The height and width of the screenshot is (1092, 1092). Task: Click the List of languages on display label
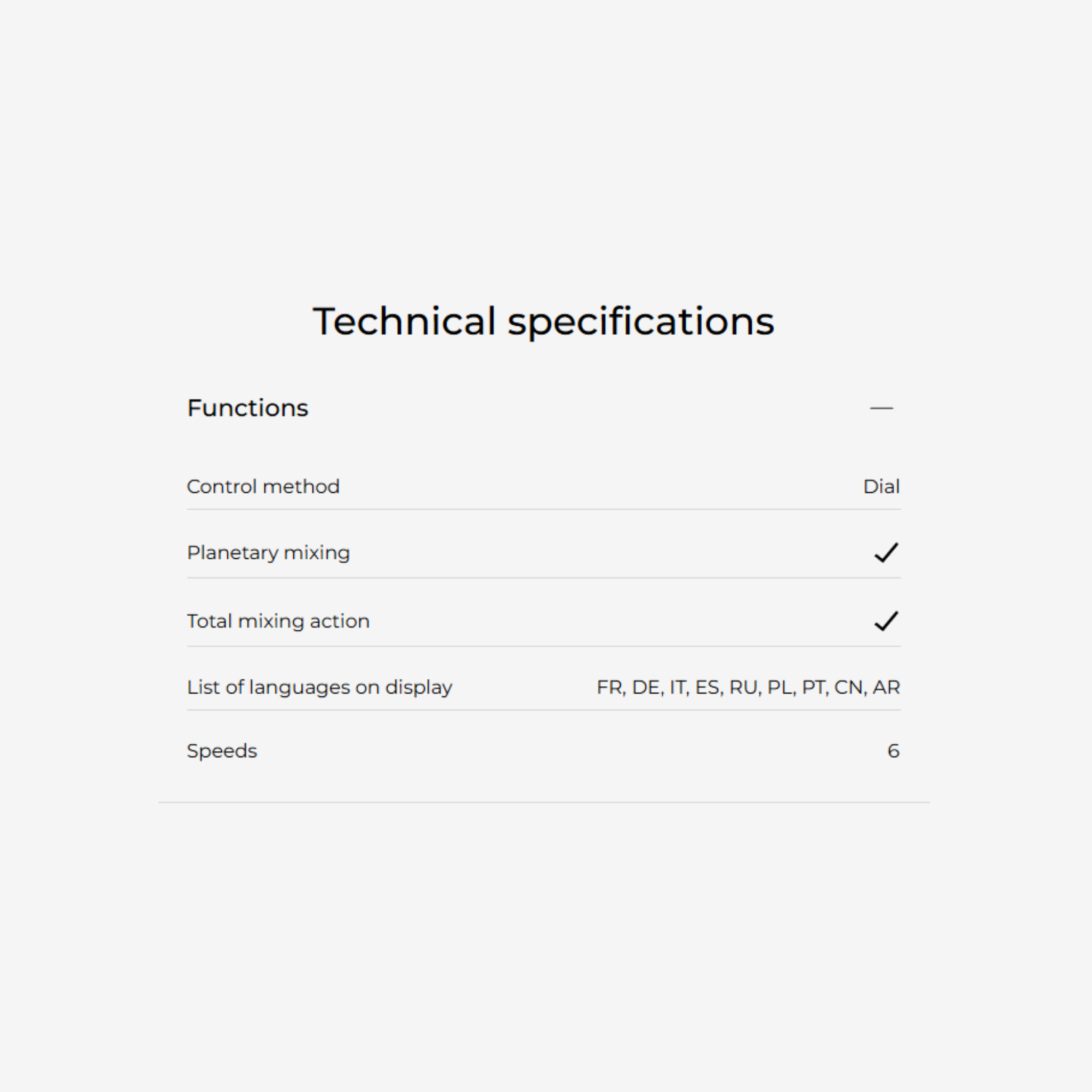tap(319, 687)
